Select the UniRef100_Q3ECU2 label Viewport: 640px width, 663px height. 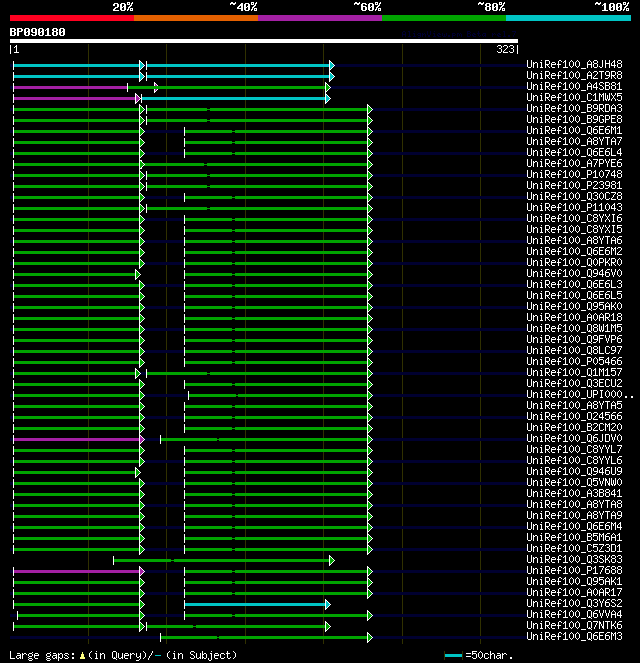coord(574,383)
